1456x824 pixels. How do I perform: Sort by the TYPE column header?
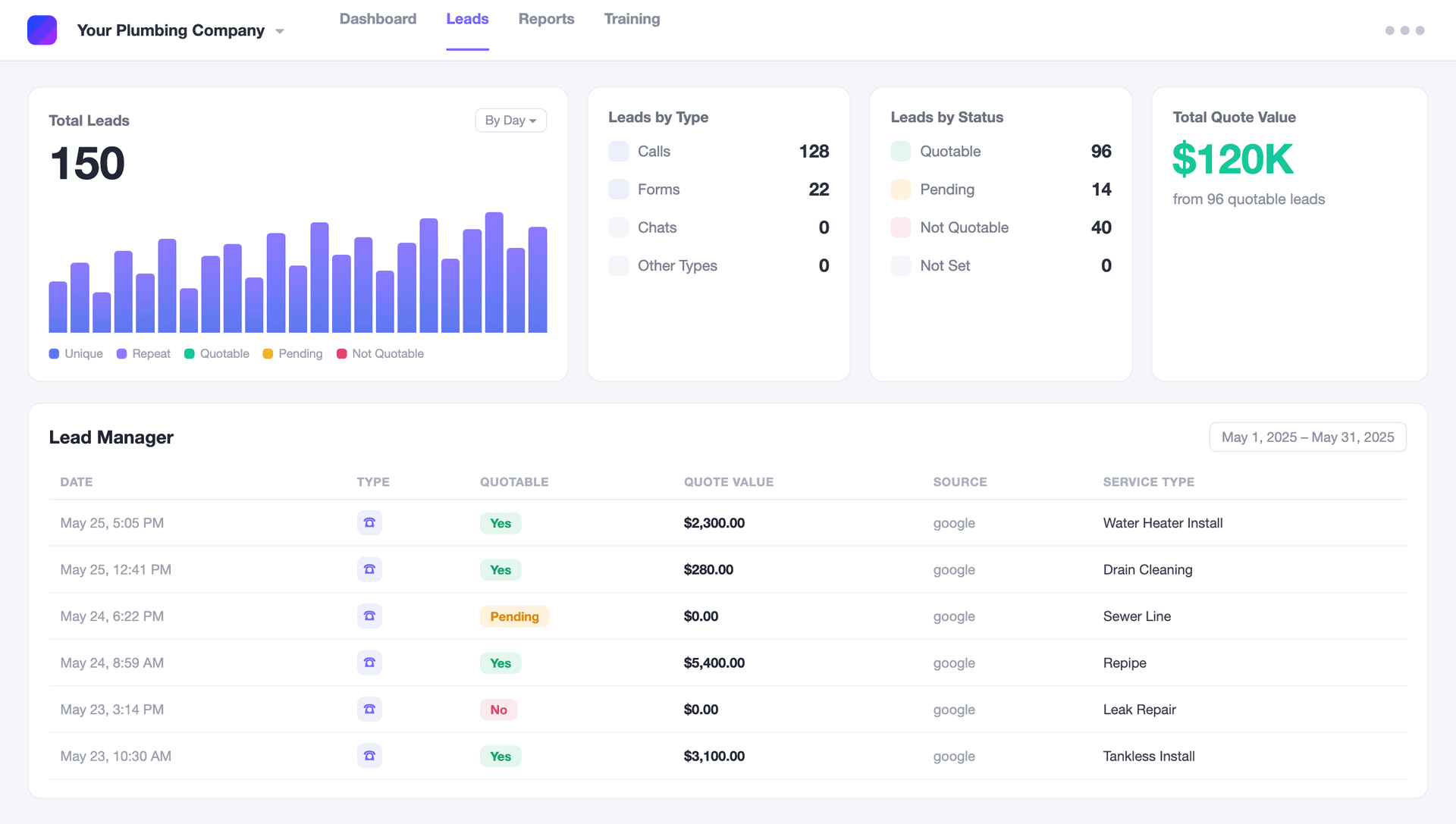coord(373,481)
